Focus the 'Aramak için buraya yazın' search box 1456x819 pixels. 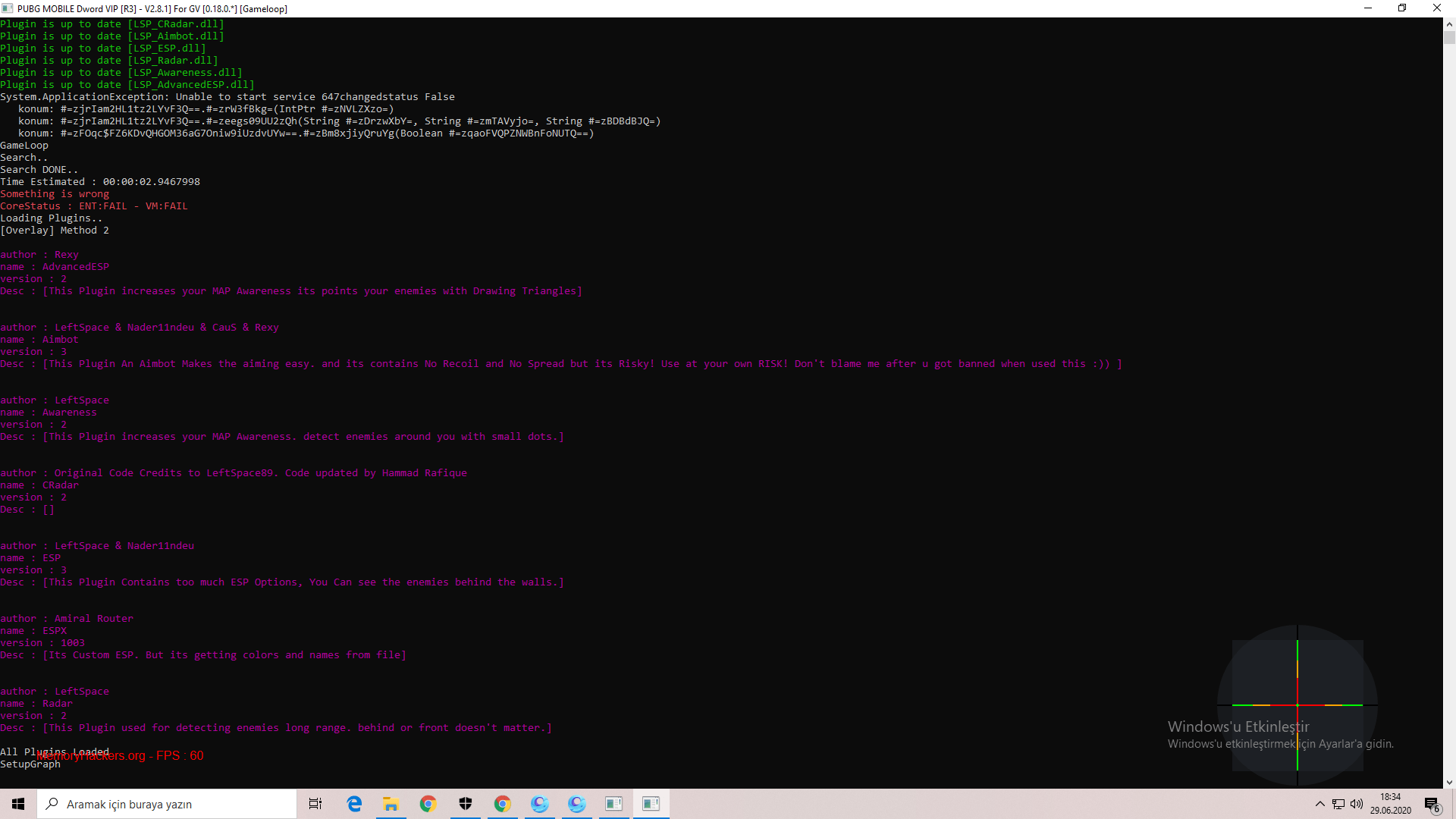click(167, 804)
